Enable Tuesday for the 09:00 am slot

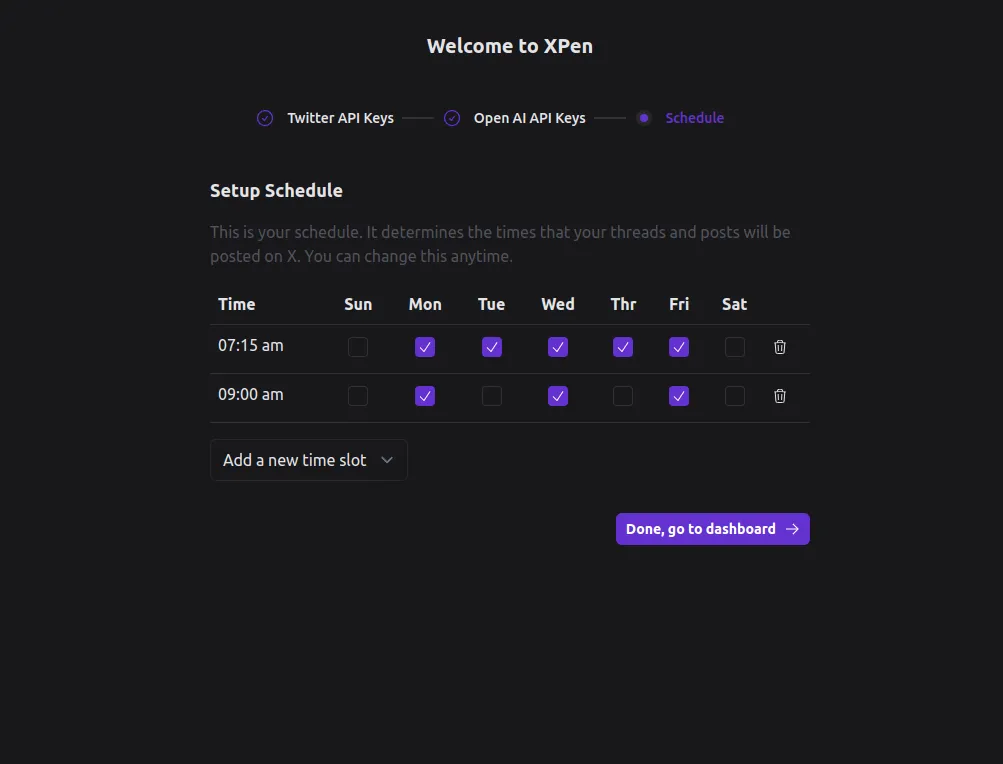[x=491, y=396]
